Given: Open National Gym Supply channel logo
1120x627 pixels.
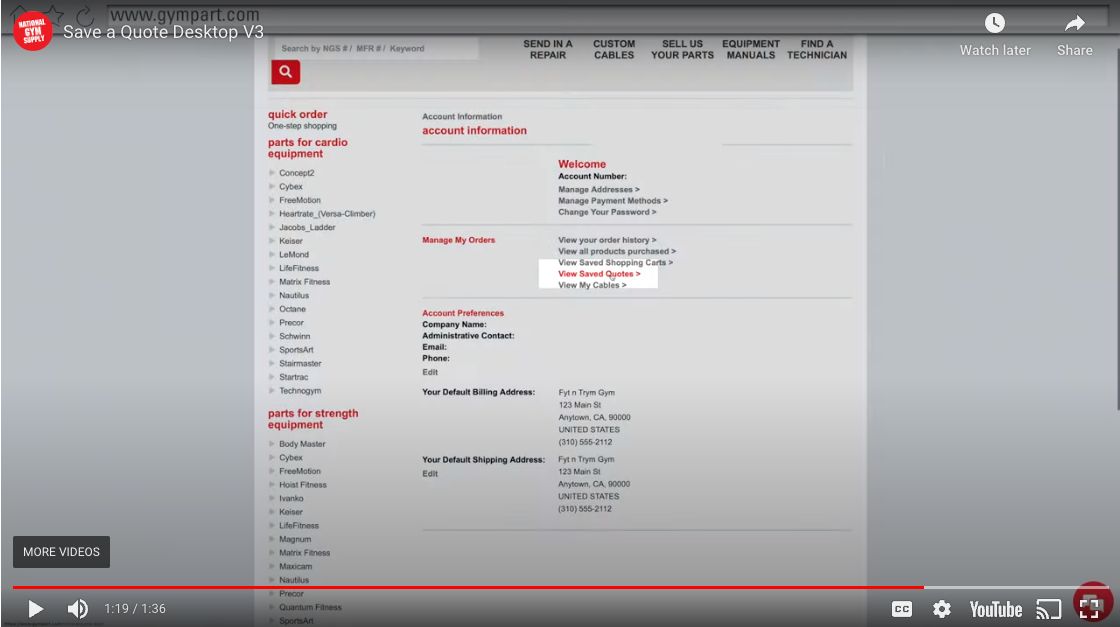Looking at the screenshot, I should point(33,31).
